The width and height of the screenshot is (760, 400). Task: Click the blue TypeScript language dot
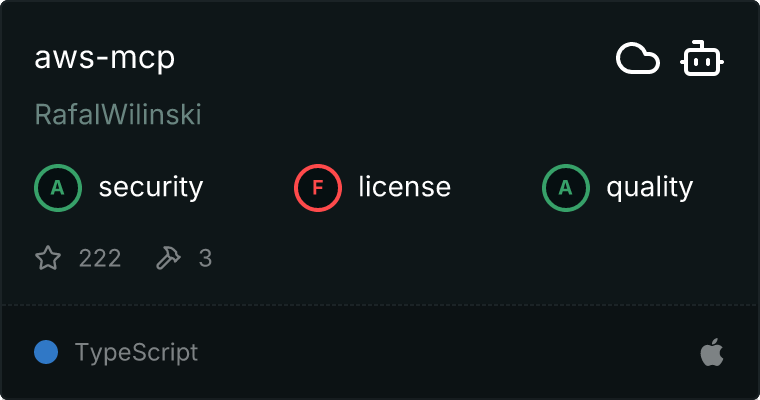tap(45, 352)
